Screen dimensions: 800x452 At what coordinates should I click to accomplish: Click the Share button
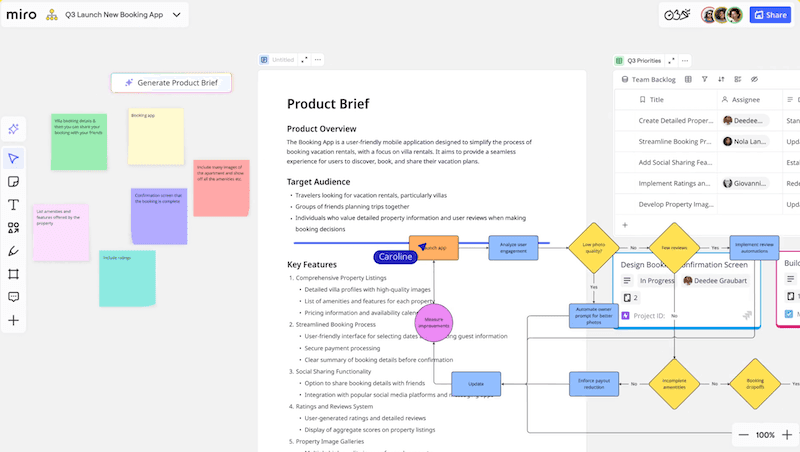coord(771,15)
